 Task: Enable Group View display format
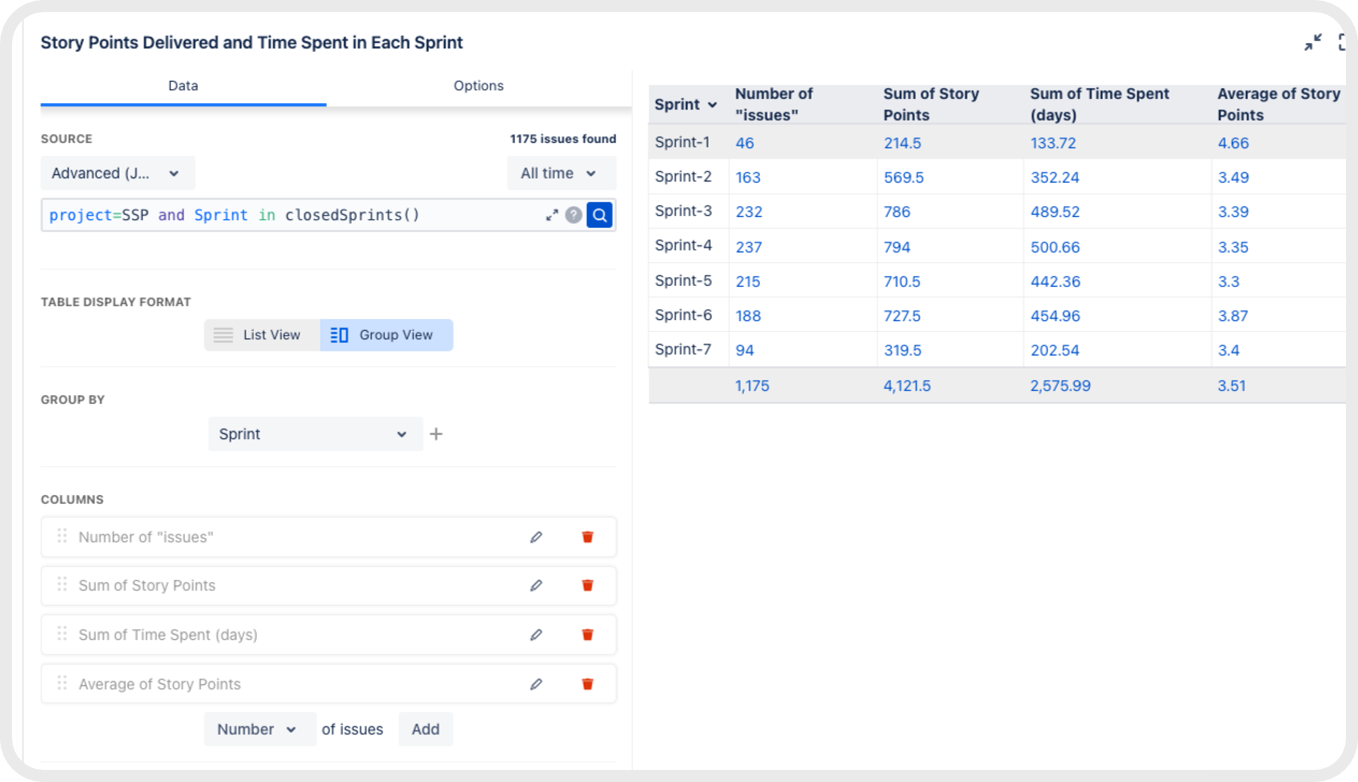click(x=386, y=335)
